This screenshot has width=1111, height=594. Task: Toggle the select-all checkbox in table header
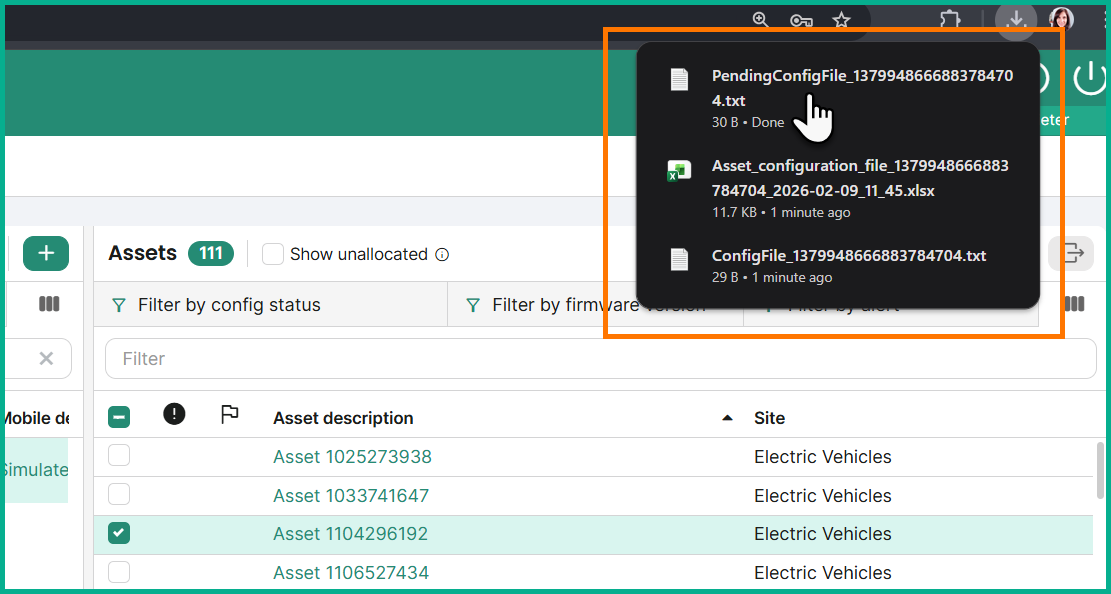click(119, 417)
